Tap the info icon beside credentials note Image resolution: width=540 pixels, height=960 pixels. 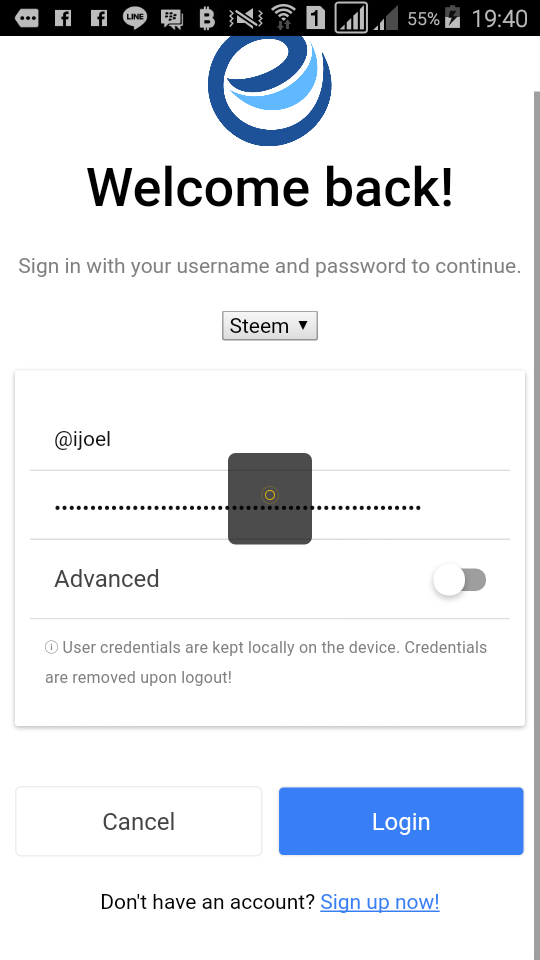(51, 647)
